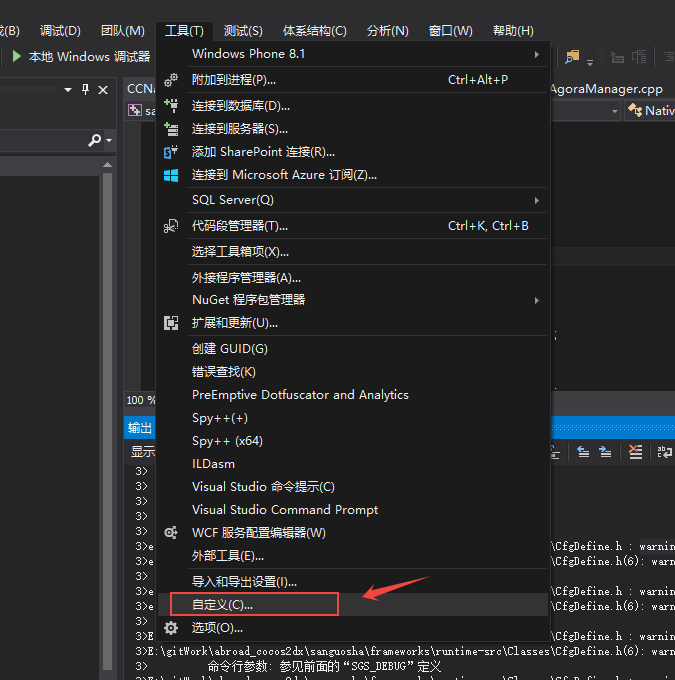Image resolution: width=675 pixels, height=680 pixels.
Task: Choose 导入和导出设置(I)...
Action: (353, 582)
